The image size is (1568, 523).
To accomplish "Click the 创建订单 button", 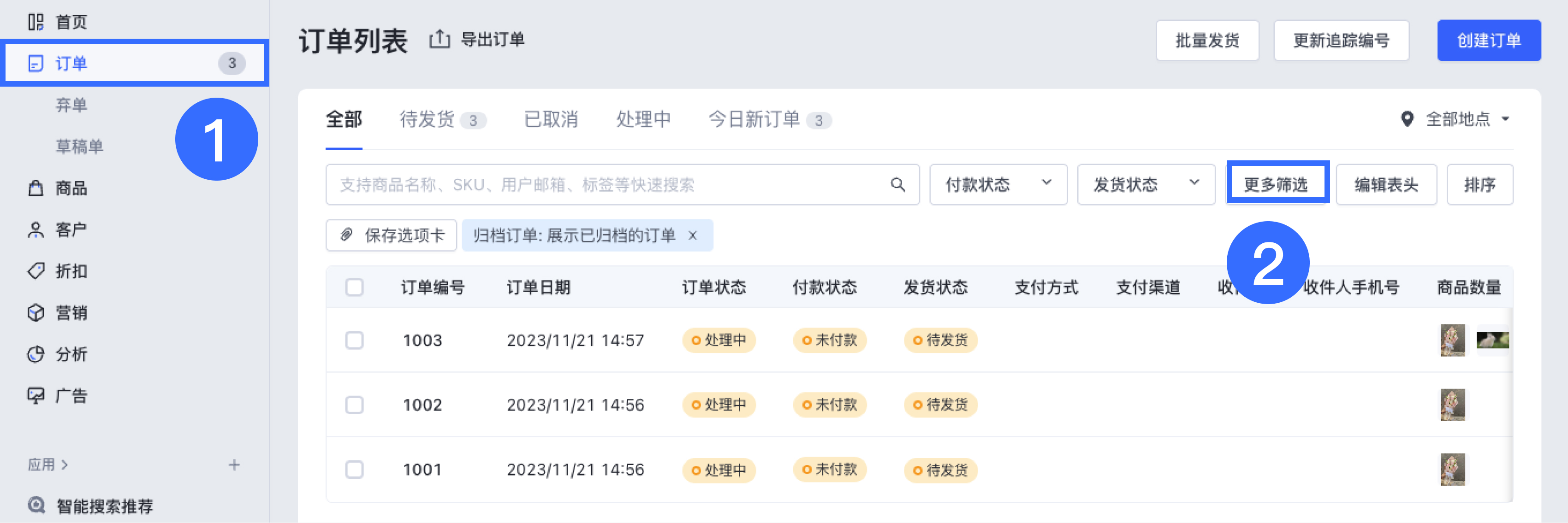I will click(1488, 41).
